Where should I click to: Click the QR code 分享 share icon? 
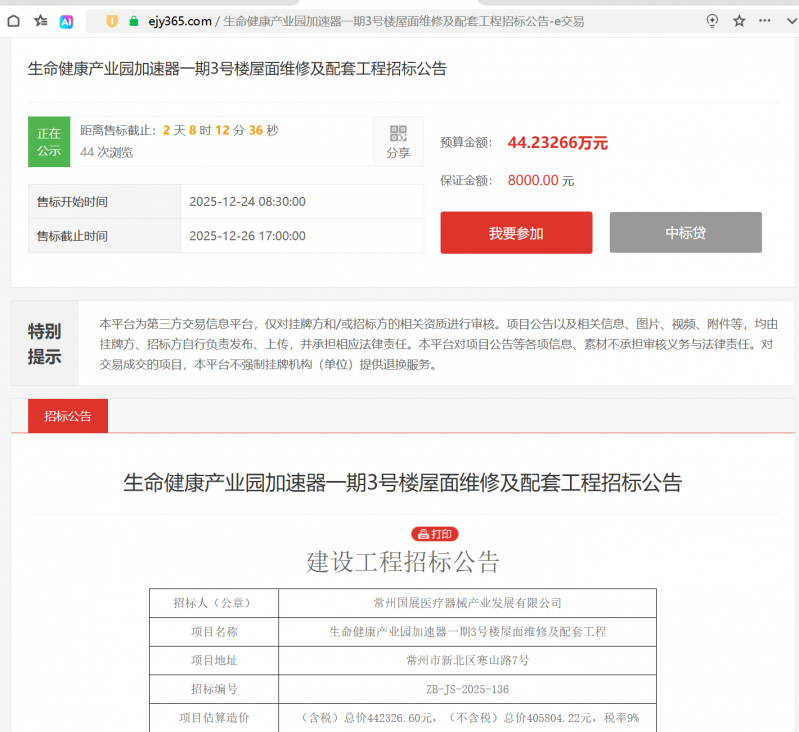tap(398, 142)
